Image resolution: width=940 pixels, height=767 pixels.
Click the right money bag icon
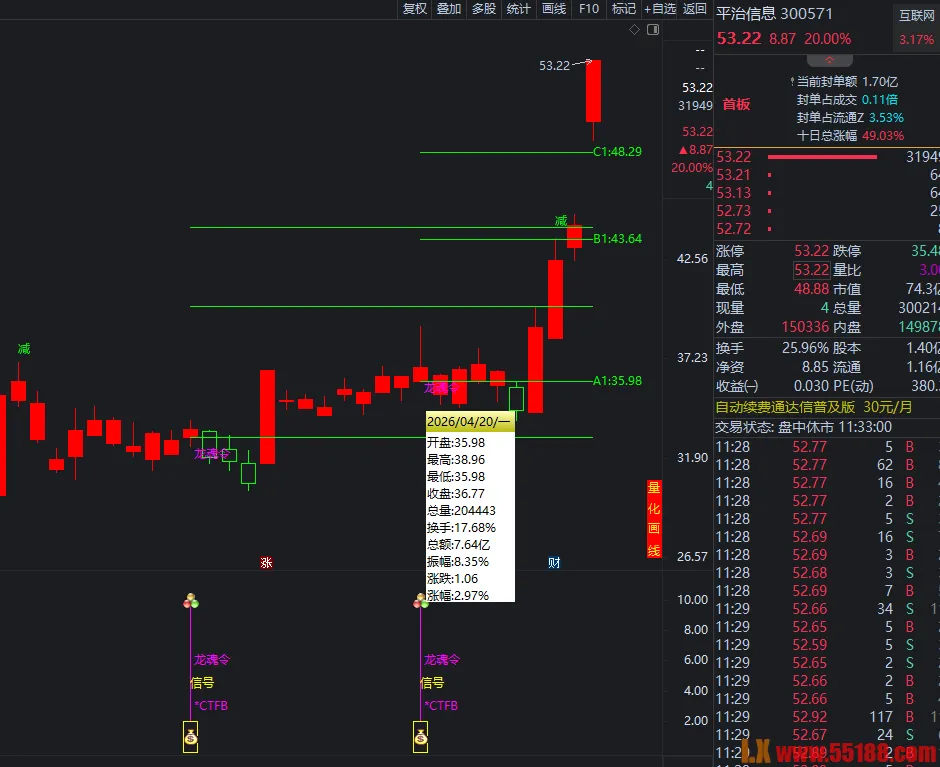(421, 737)
